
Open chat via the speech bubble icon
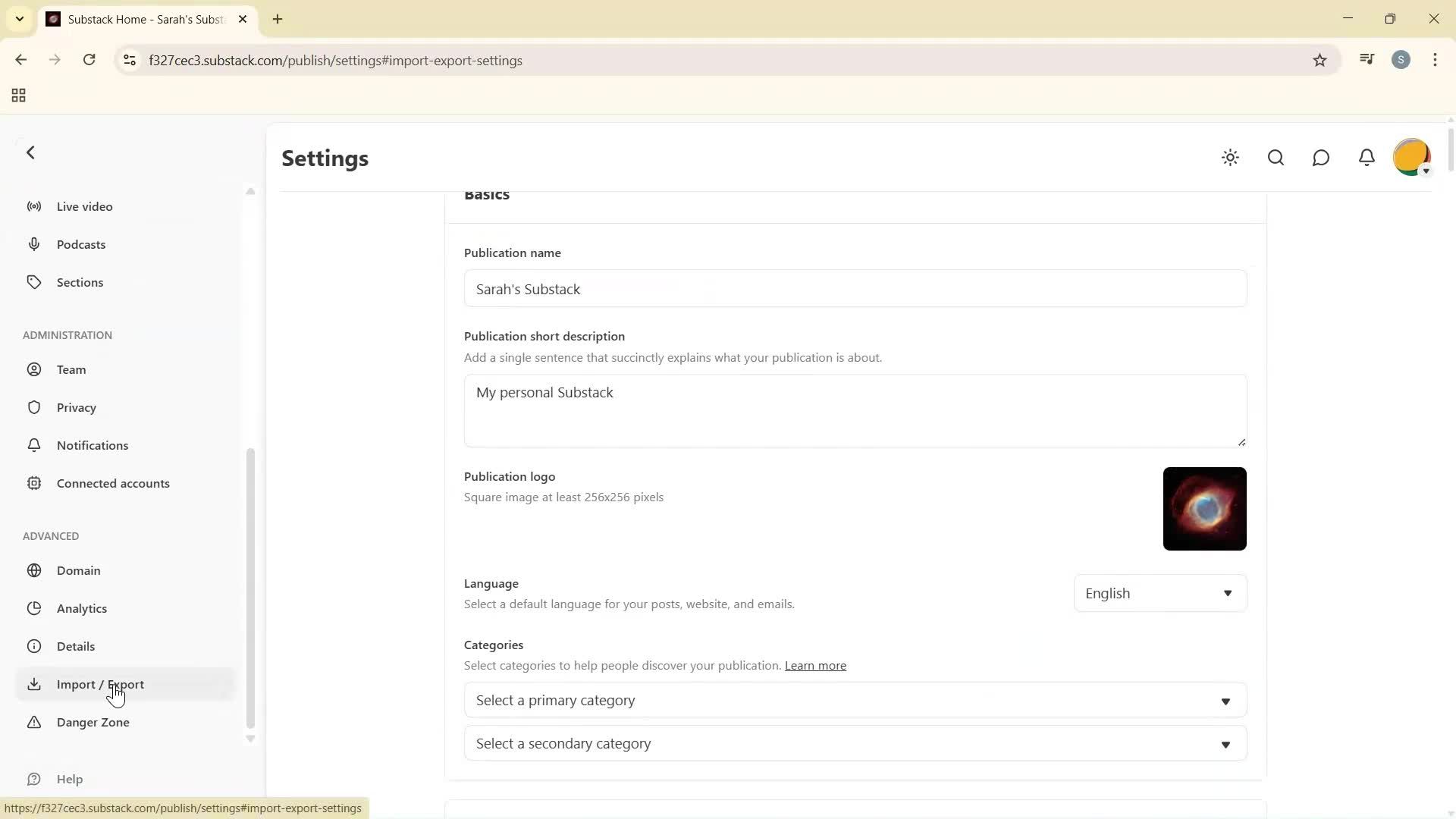click(x=1321, y=158)
